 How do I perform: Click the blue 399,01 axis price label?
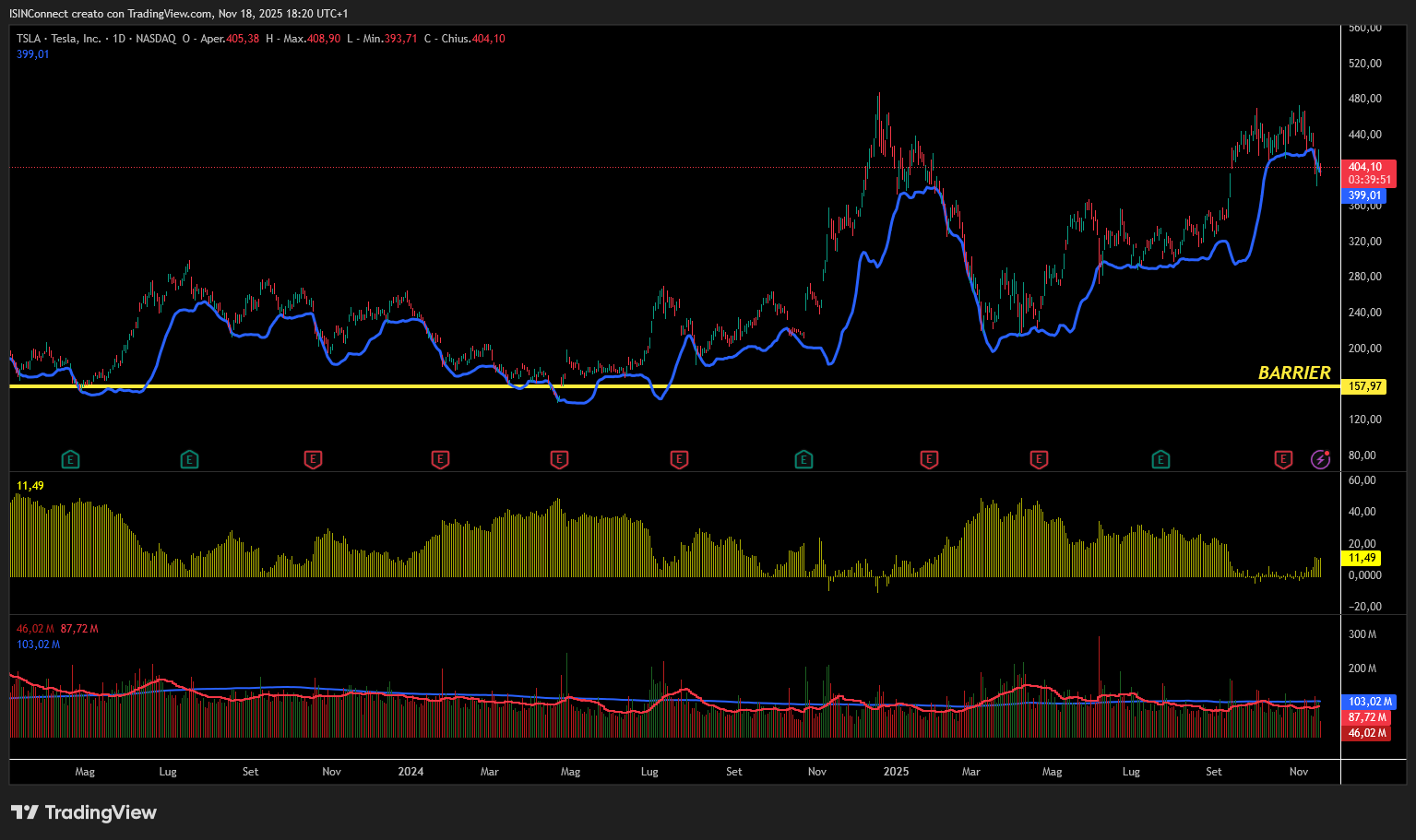(x=1365, y=195)
